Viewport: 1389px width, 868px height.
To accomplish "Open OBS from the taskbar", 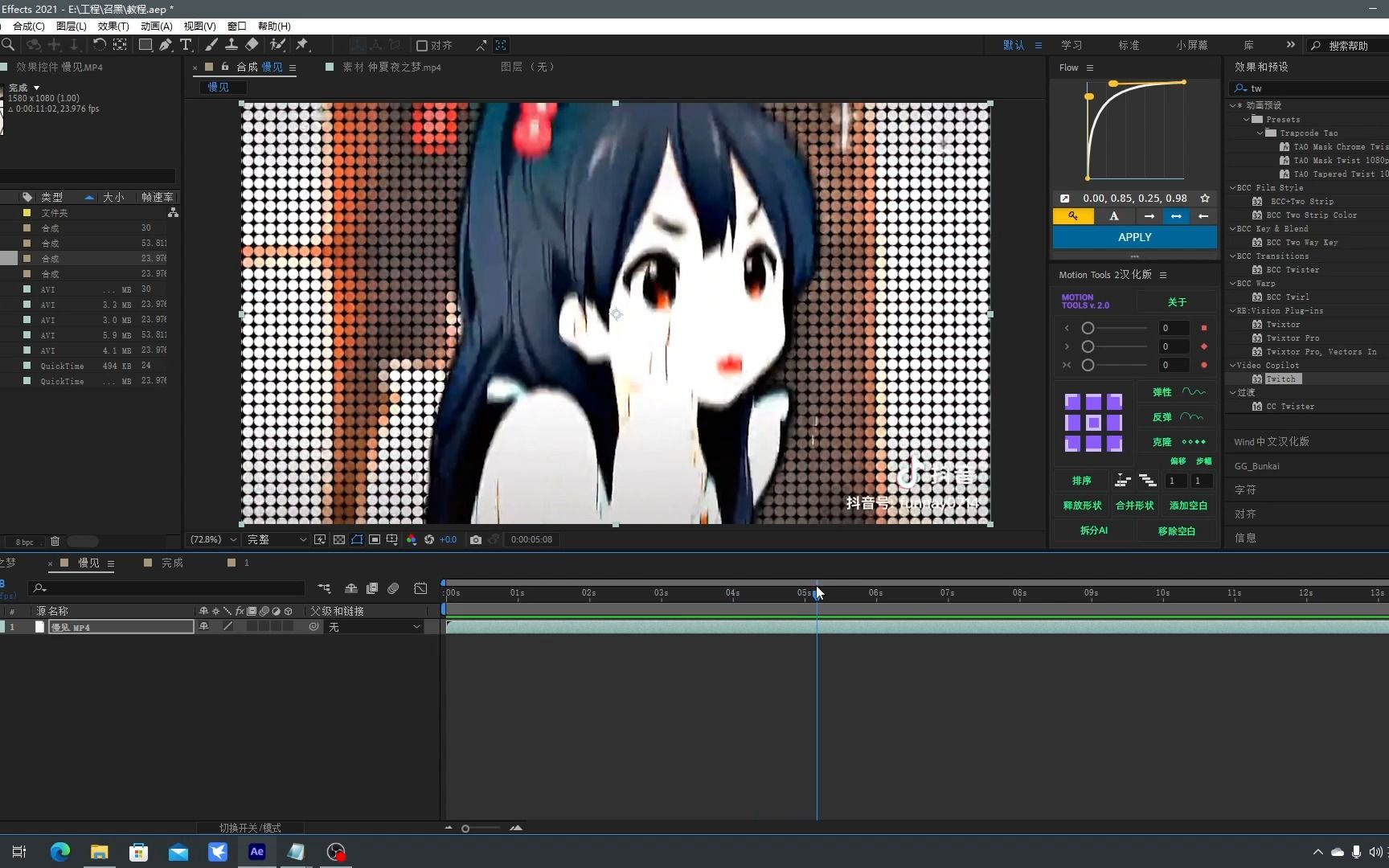I will coord(336,852).
